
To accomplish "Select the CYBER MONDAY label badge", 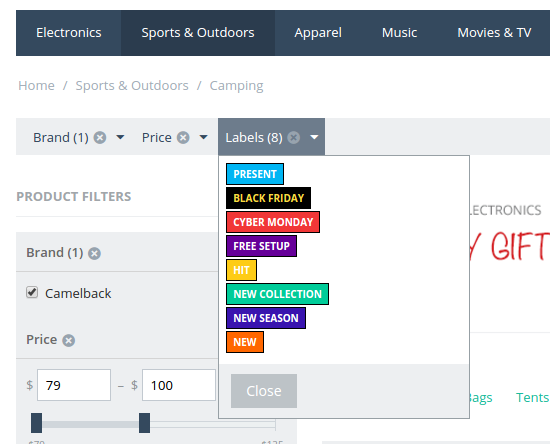I will [x=273, y=222].
